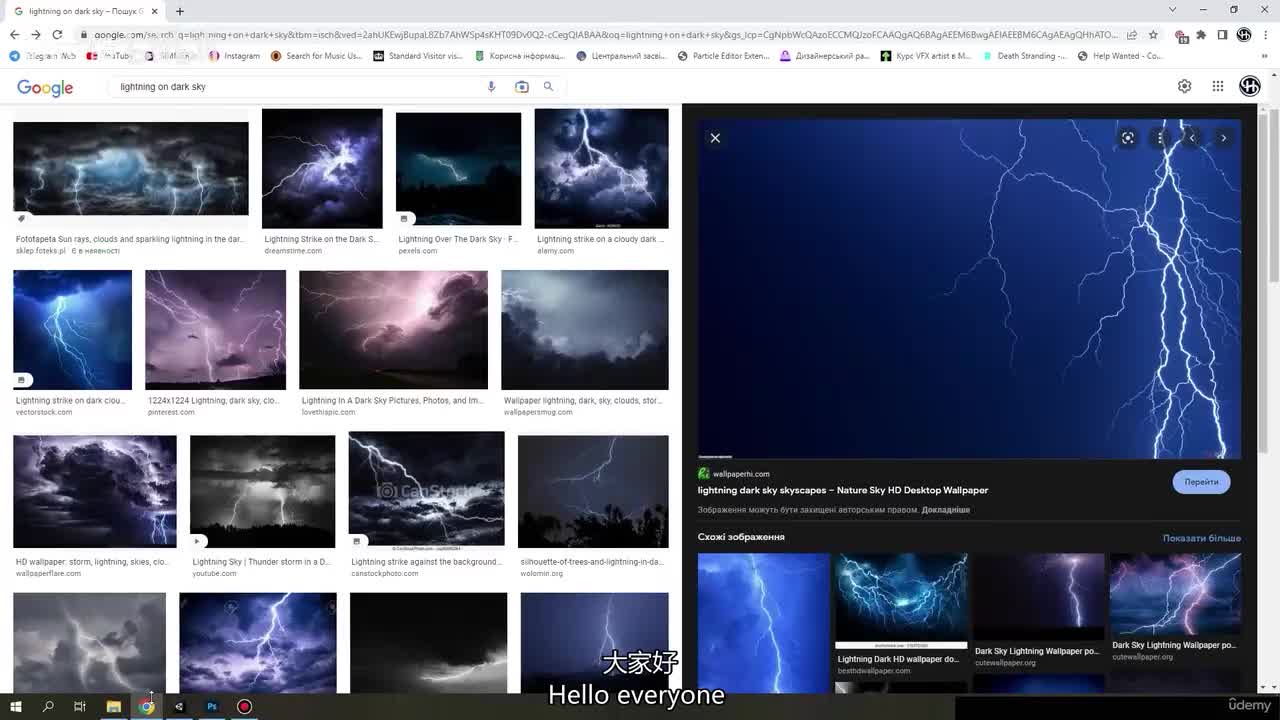
Task: Click voice search microphone icon
Action: click(491, 87)
